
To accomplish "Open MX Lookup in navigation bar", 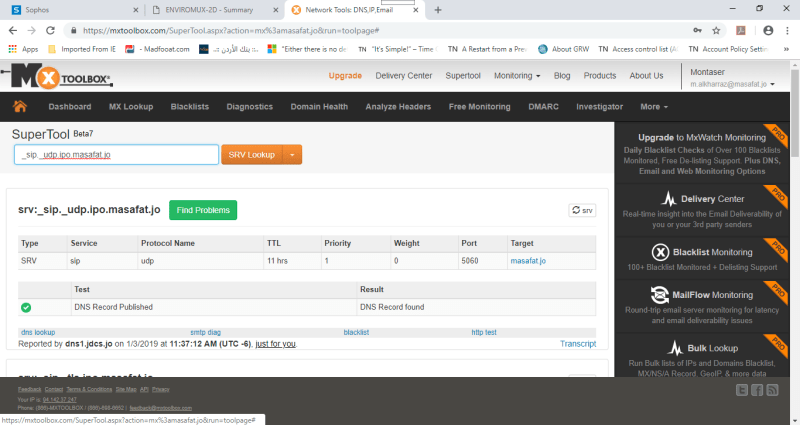I will 131,107.
